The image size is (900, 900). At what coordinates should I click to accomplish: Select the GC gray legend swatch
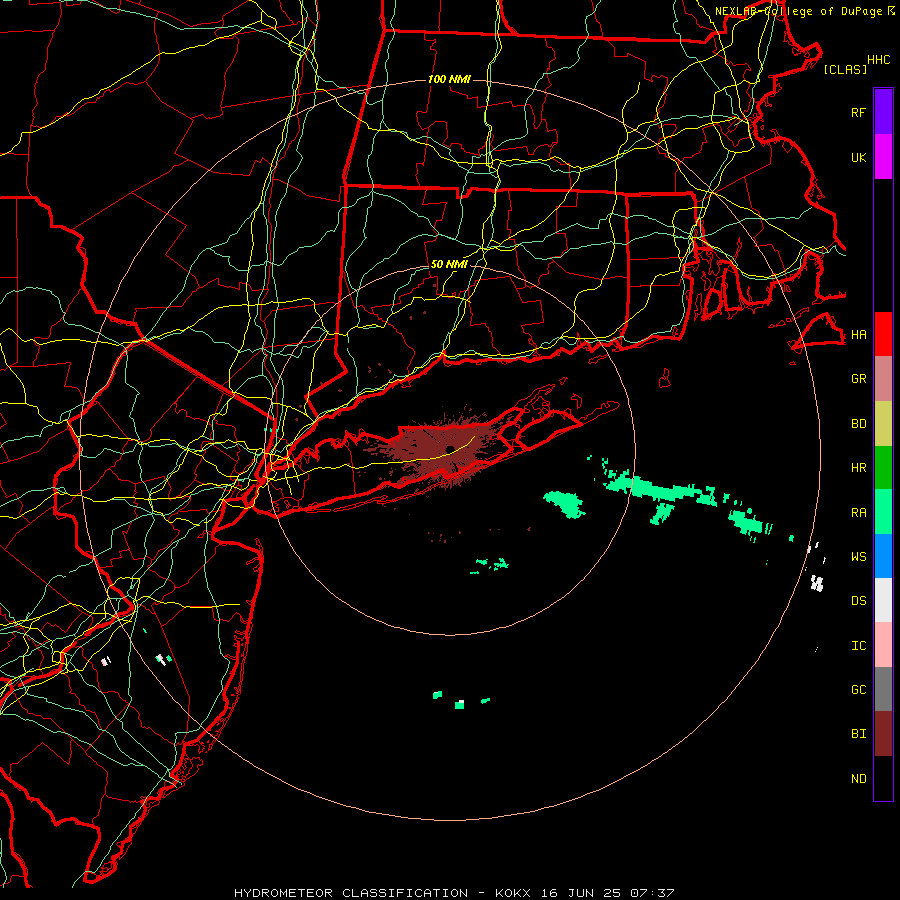point(883,689)
